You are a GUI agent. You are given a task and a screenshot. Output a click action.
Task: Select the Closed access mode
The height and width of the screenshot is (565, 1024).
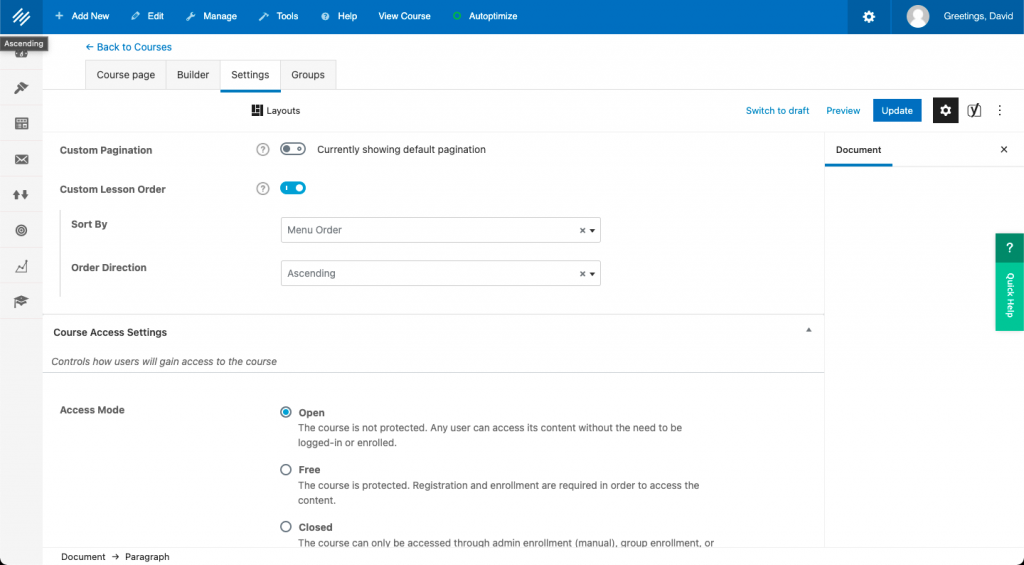coord(287,527)
